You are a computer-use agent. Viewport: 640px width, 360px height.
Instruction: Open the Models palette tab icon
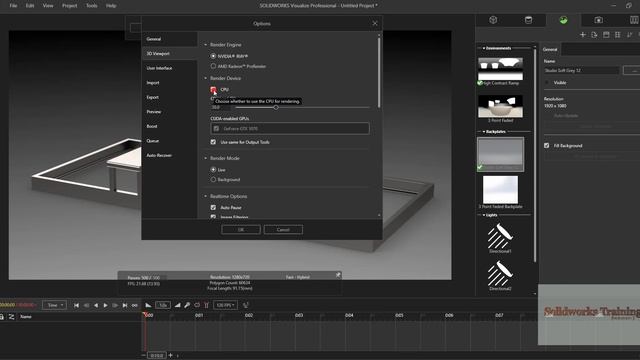493,20
